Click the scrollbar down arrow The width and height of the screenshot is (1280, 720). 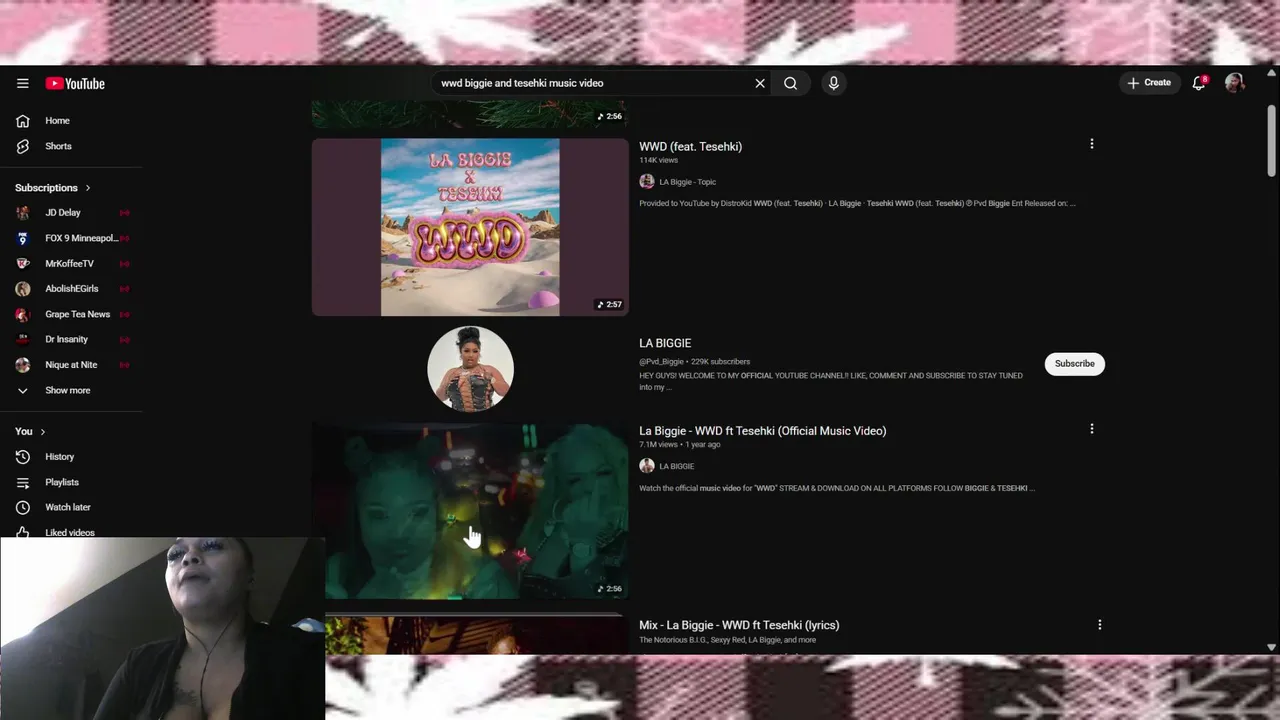coord(1272,647)
